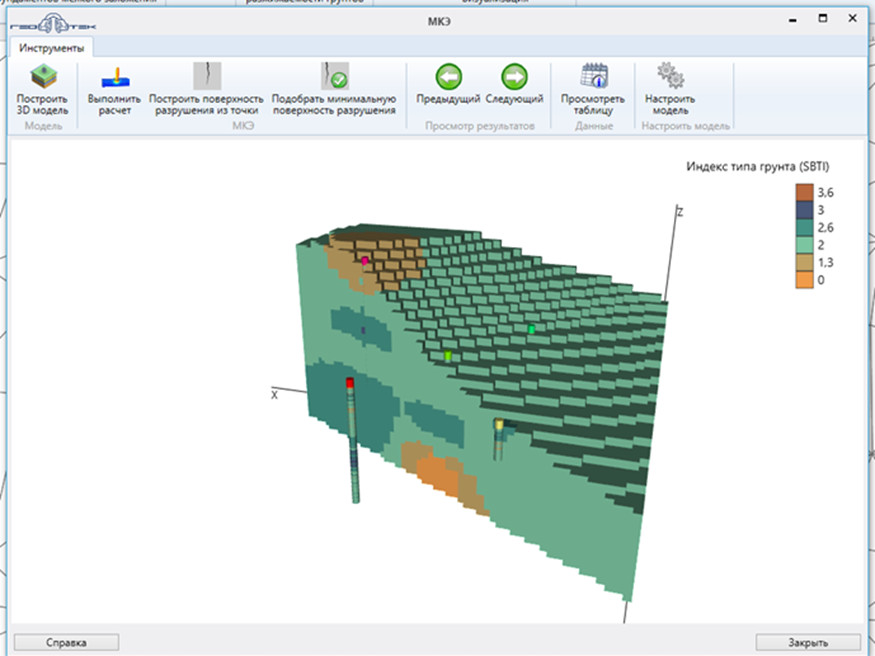875x656 pixels.
Task: Open Настроить модель gears icon
Action: point(670,77)
